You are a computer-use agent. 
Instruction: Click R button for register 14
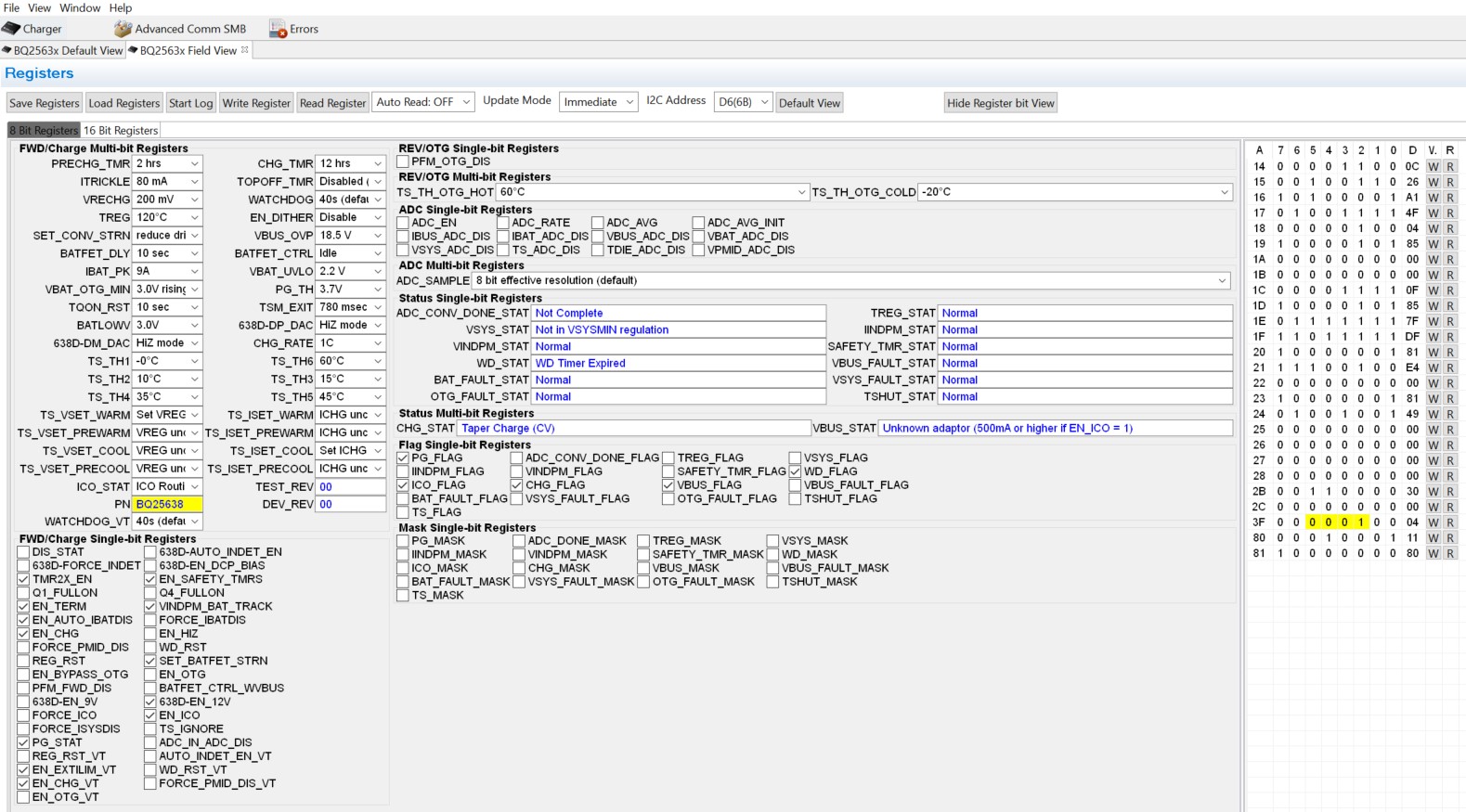[x=1450, y=167]
